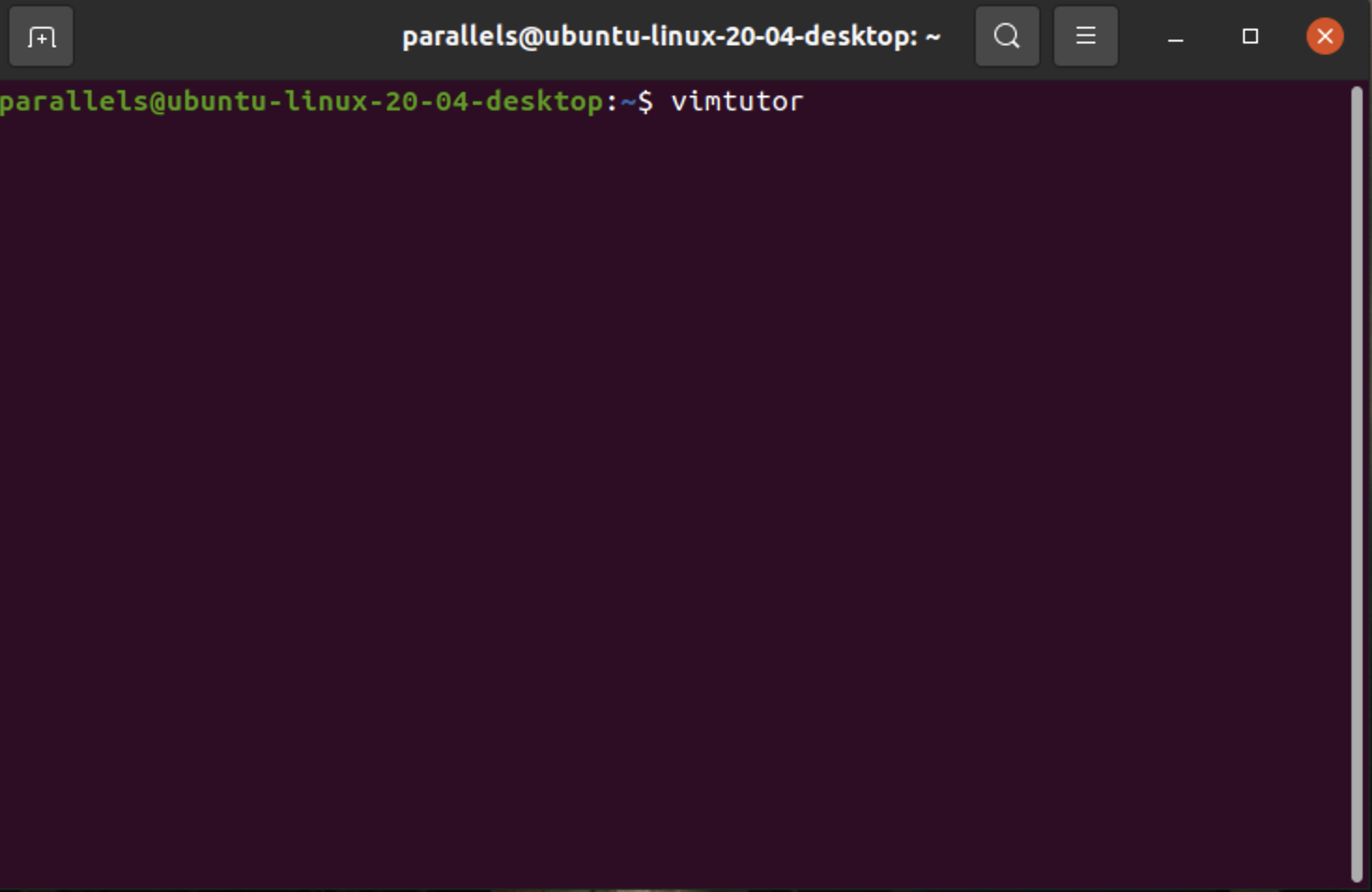
Task: Open the hamburger menu in the title bar
Action: coord(1085,36)
